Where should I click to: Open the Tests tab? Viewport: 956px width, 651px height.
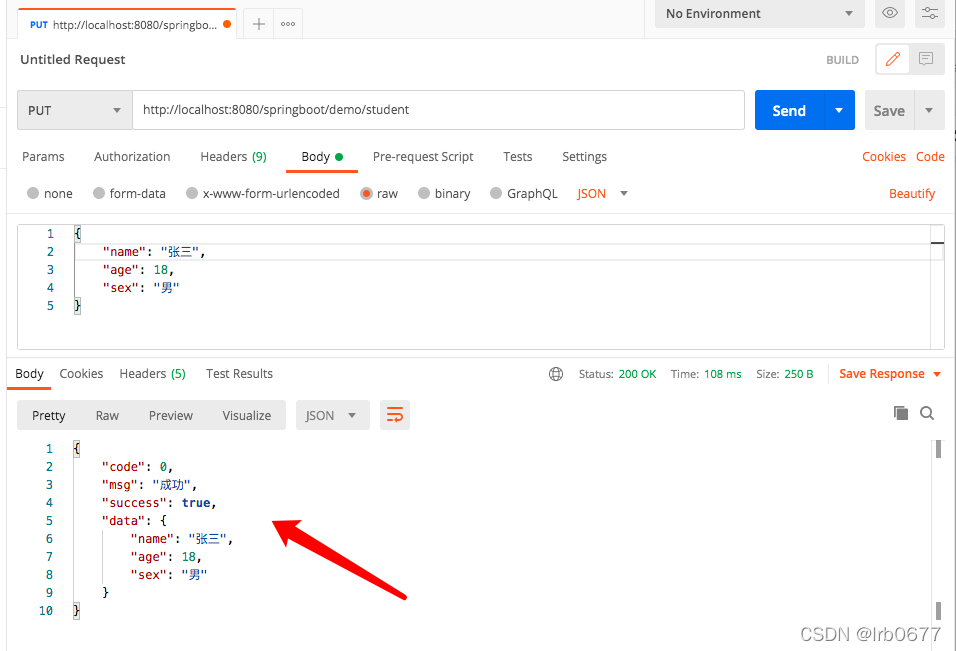tap(518, 157)
